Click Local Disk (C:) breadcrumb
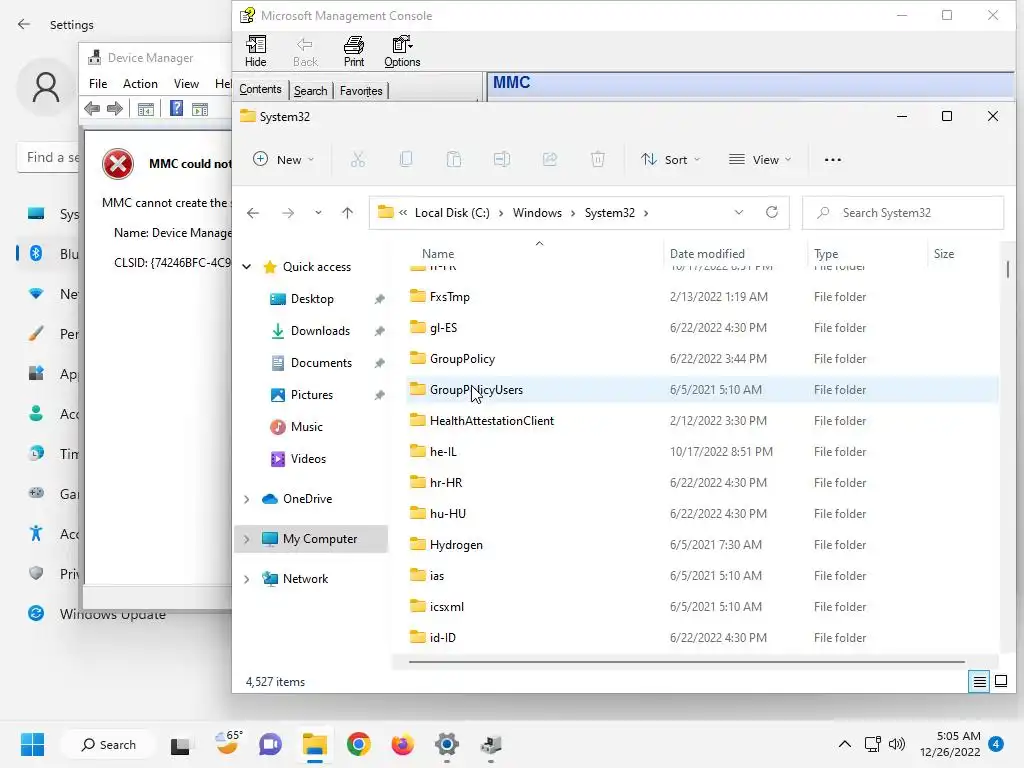1024x768 pixels. click(x=452, y=213)
